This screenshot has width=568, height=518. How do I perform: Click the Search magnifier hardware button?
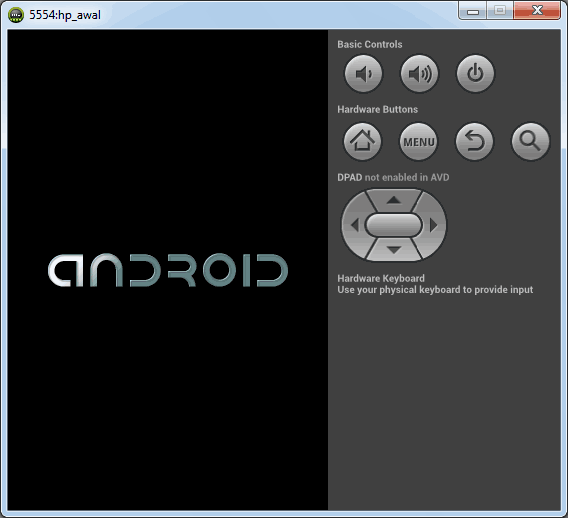[530, 141]
